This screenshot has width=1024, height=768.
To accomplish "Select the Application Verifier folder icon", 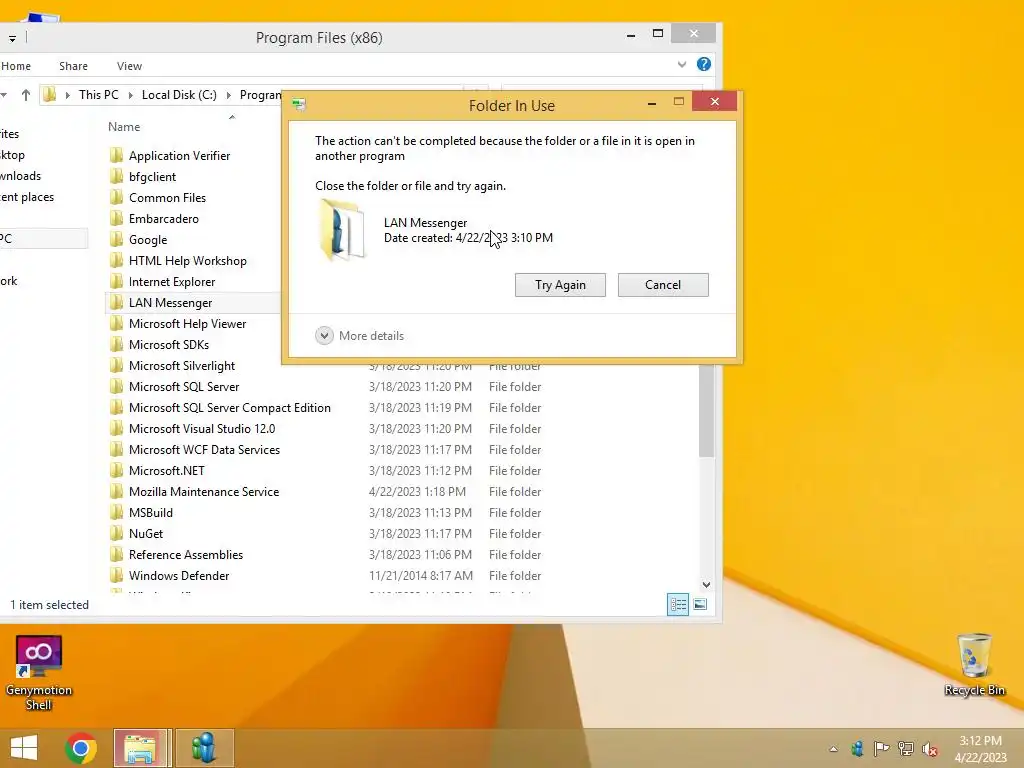I will tap(116, 155).
